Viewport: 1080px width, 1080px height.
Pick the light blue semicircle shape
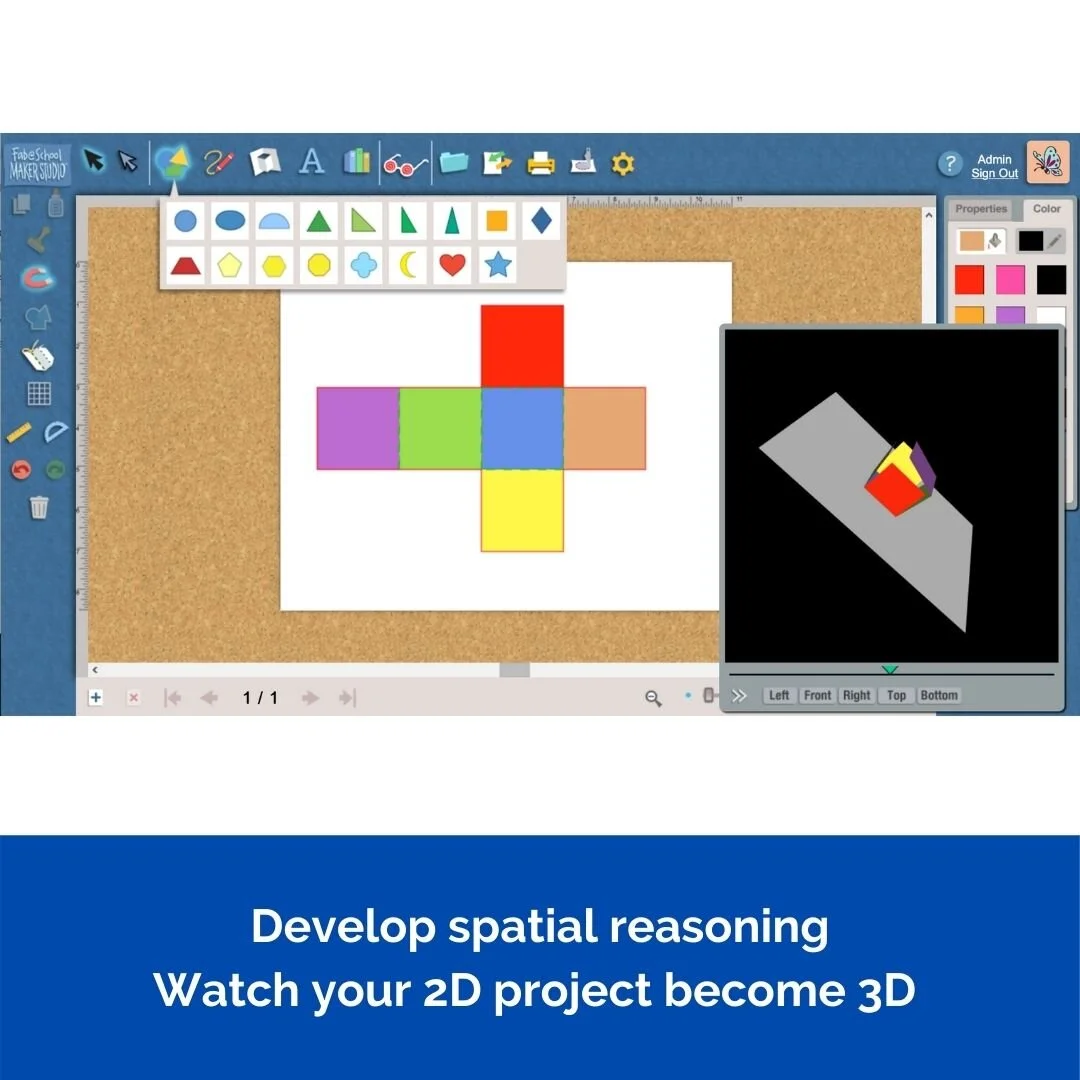pyautogui.click(x=274, y=221)
